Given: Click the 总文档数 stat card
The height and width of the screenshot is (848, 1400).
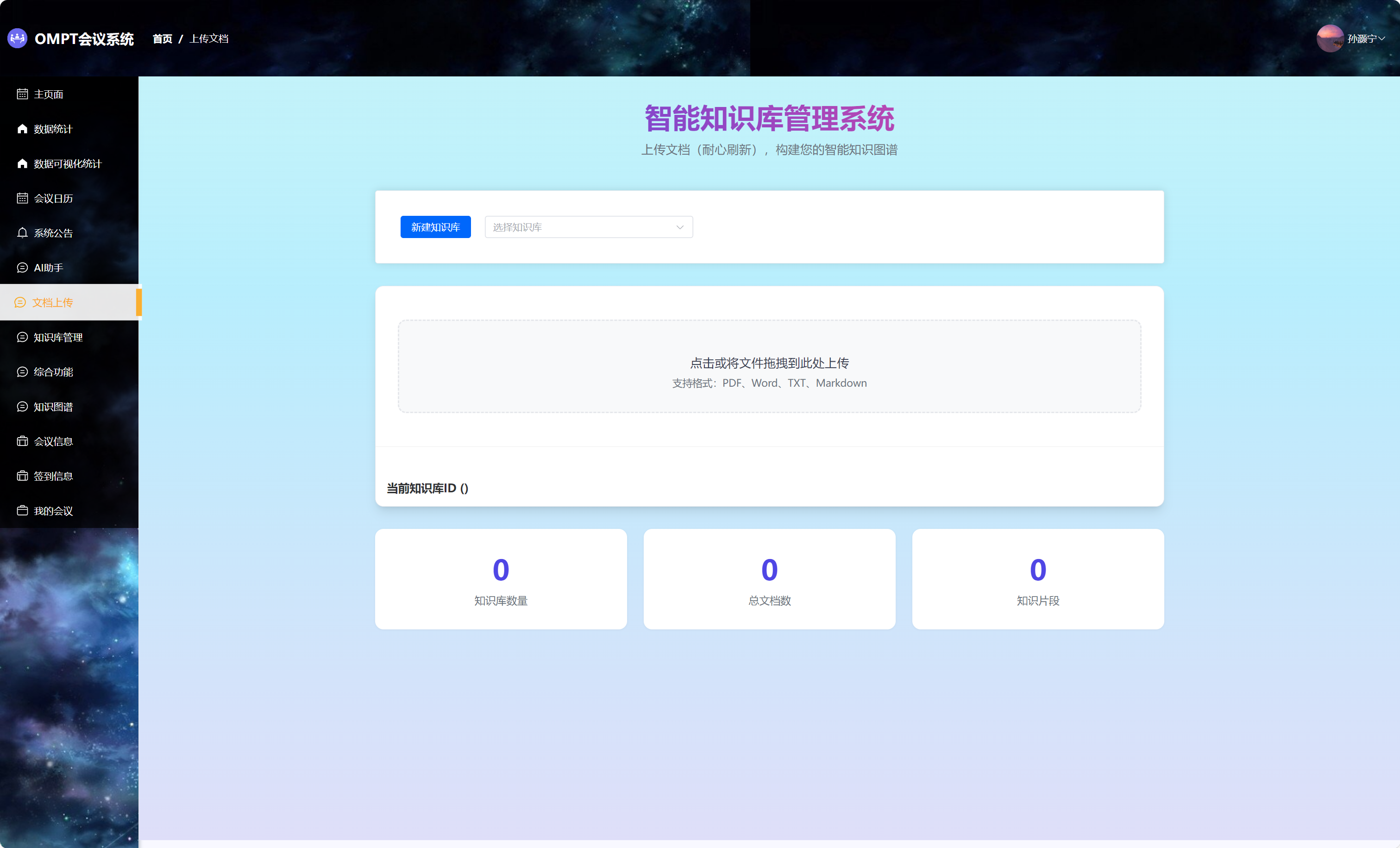Looking at the screenshot, I should pos(769,578).
